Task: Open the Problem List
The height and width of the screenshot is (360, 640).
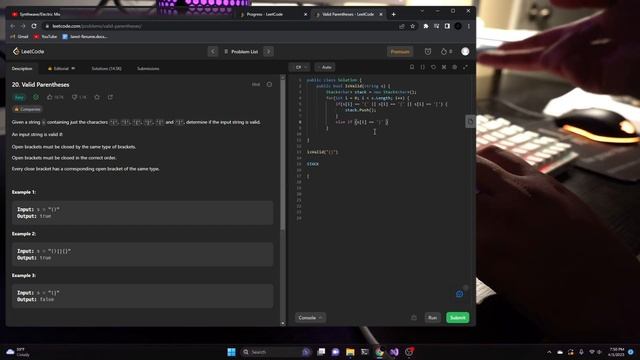Action: coord(241,51)
